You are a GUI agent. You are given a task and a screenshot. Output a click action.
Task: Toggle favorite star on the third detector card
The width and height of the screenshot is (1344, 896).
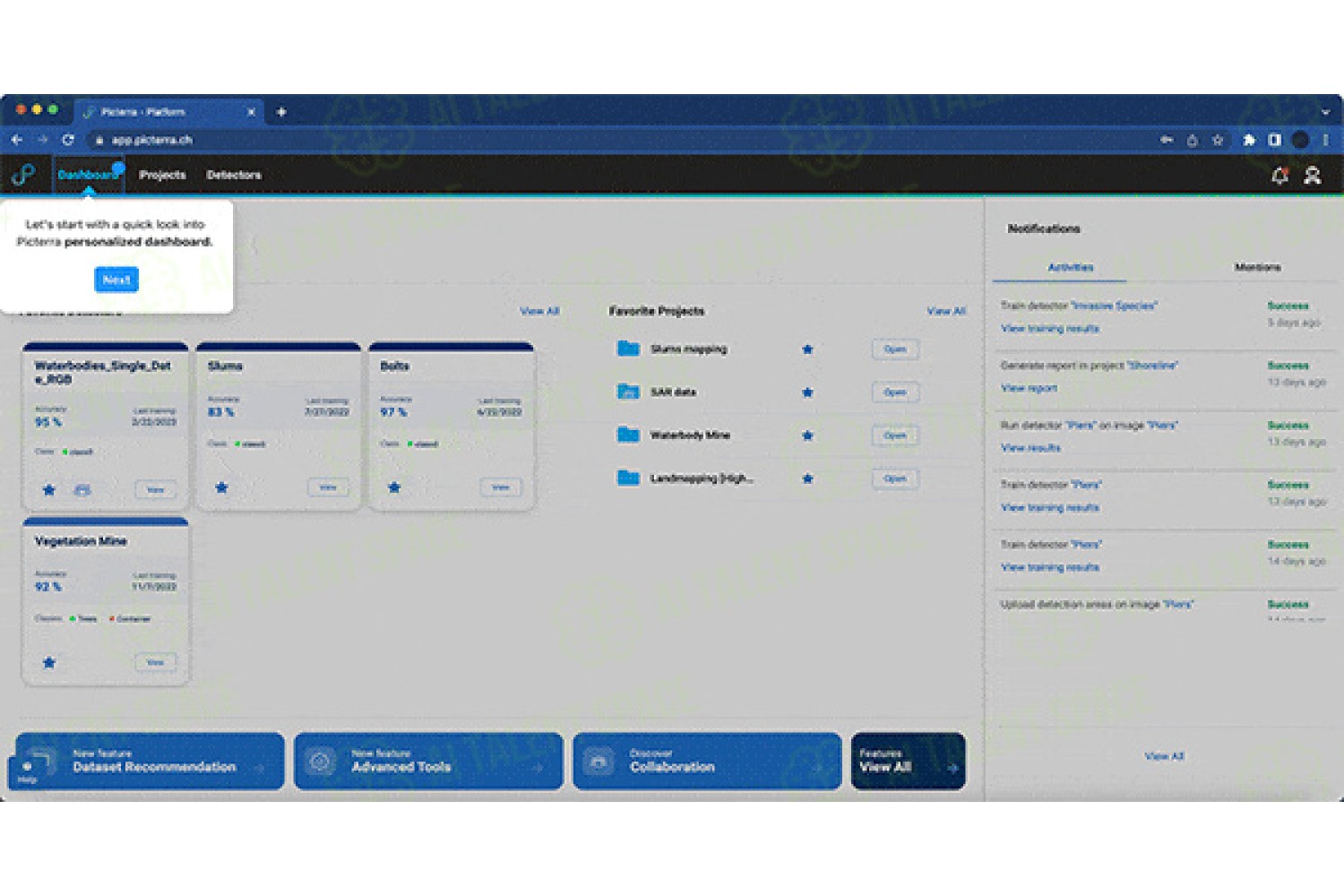point(394,487)
